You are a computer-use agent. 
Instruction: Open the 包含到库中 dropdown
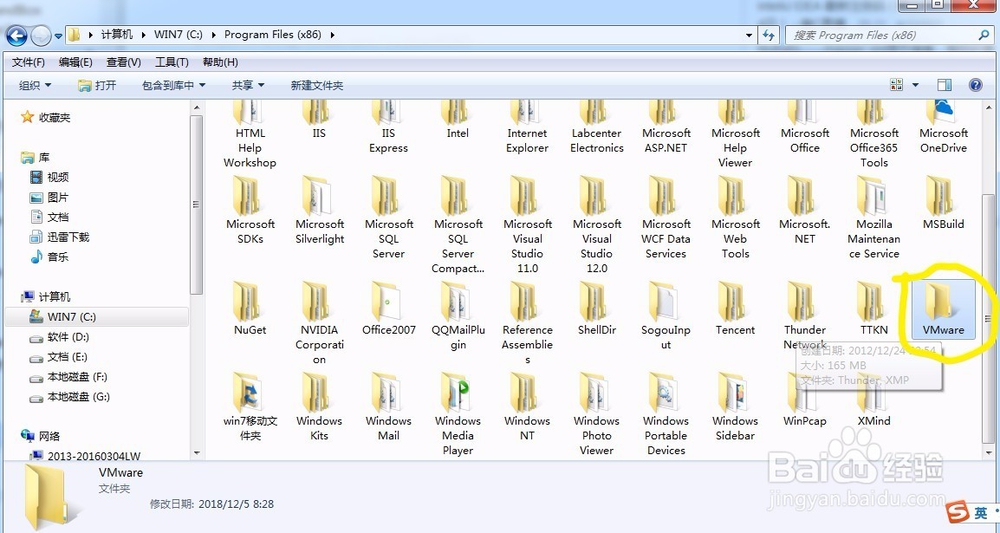pos(173,85)
